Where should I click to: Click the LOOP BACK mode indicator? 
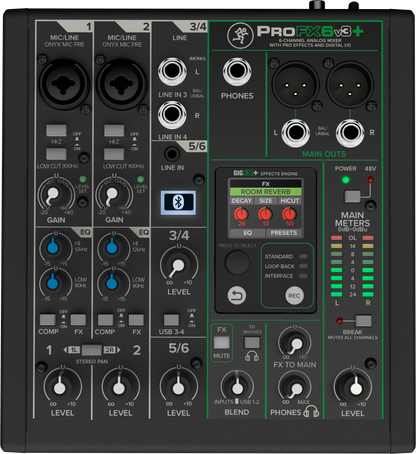303,266
